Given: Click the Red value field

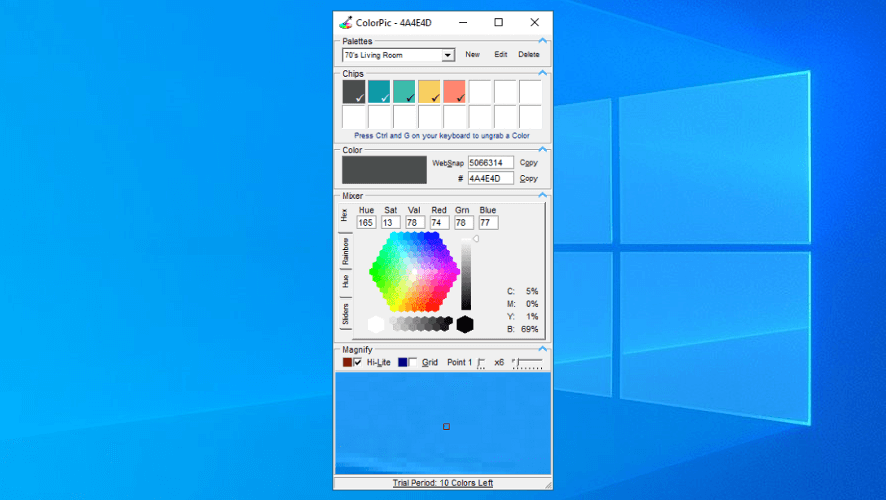Looking at the screenshot, I should coord(439,223).
